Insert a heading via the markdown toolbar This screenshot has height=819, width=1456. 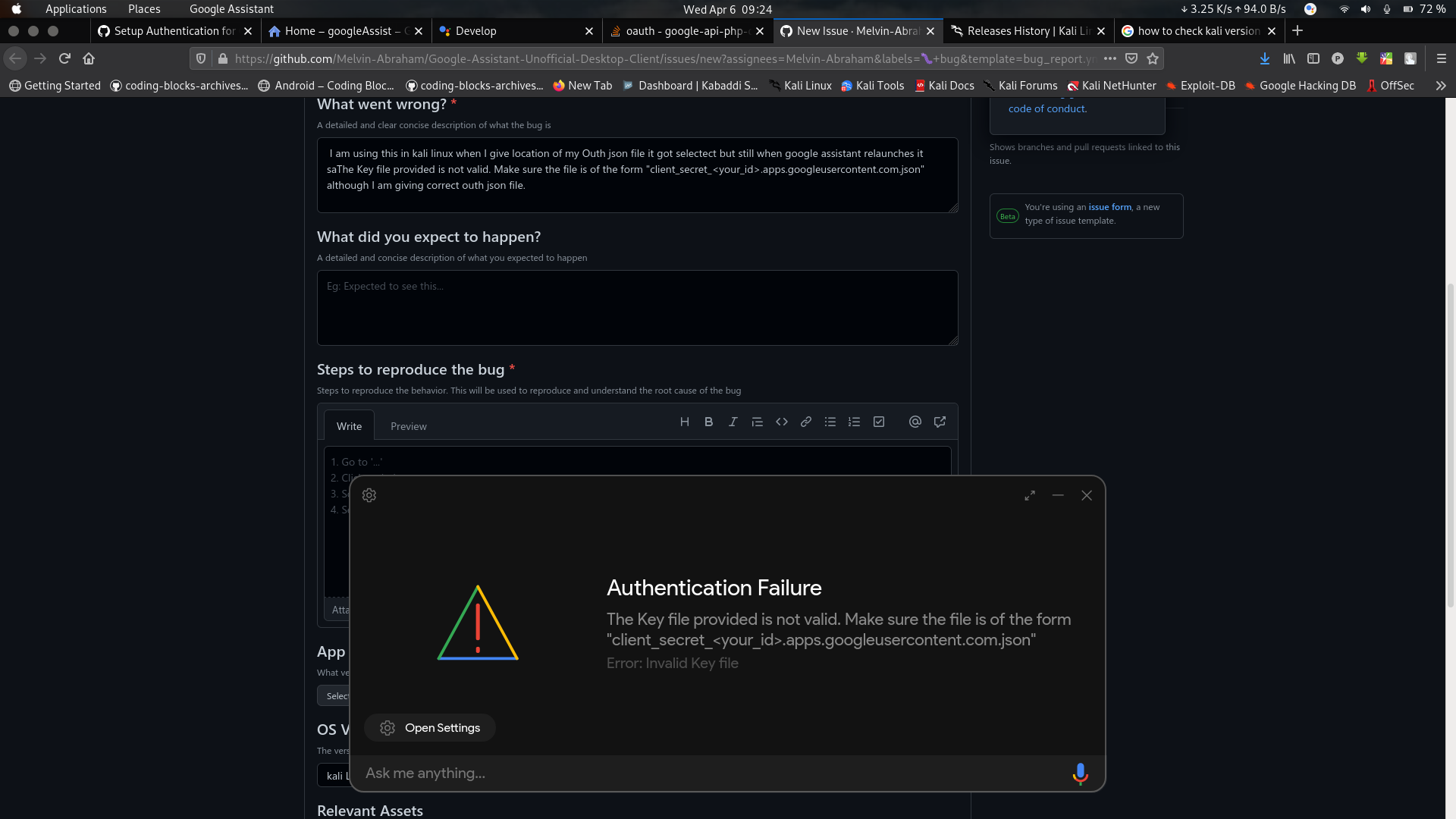click(684, 422)
